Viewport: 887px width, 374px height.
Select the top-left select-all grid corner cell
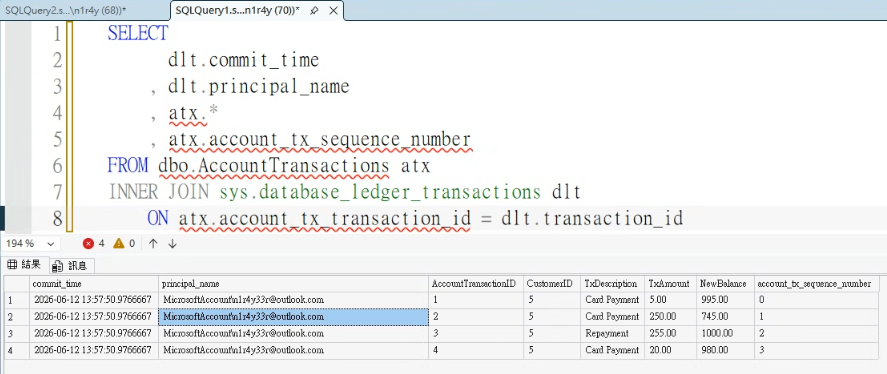(x=16, y=283)
